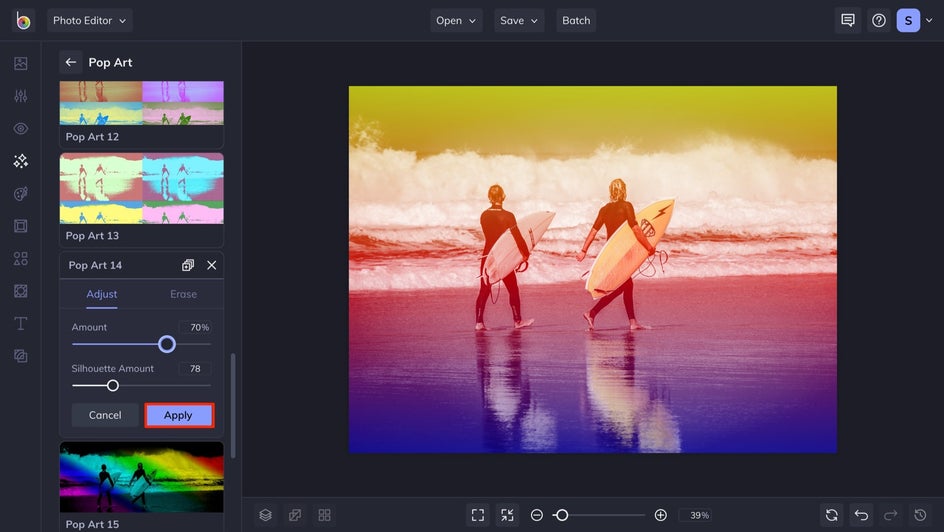The image size is (944, 532).
Task: Click the zoom level slider handle
Action: click(x=562, y=515)
